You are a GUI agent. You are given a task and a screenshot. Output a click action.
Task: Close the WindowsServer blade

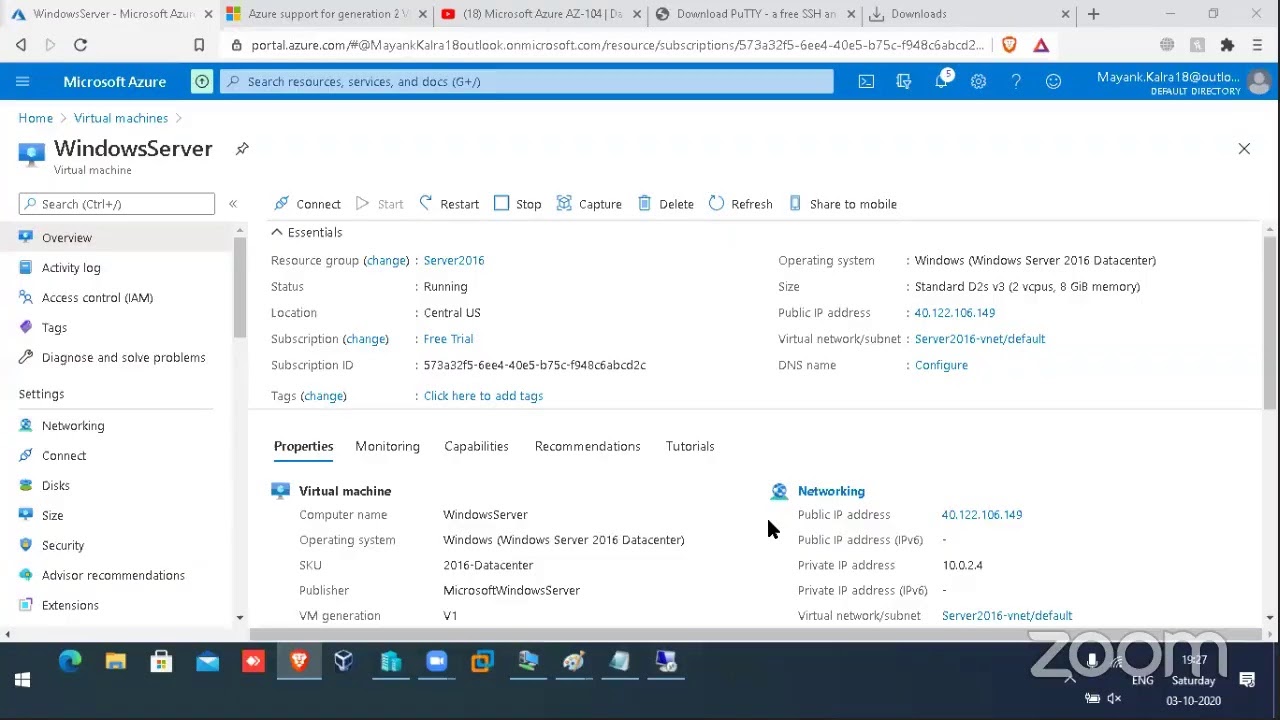coord(1244,148)
